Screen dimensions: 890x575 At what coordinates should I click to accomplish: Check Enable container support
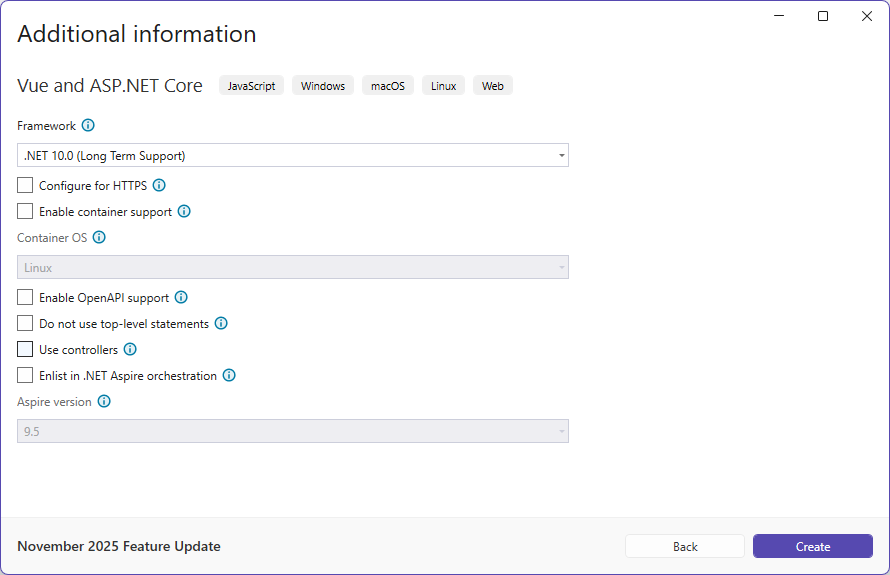[25, 211]
